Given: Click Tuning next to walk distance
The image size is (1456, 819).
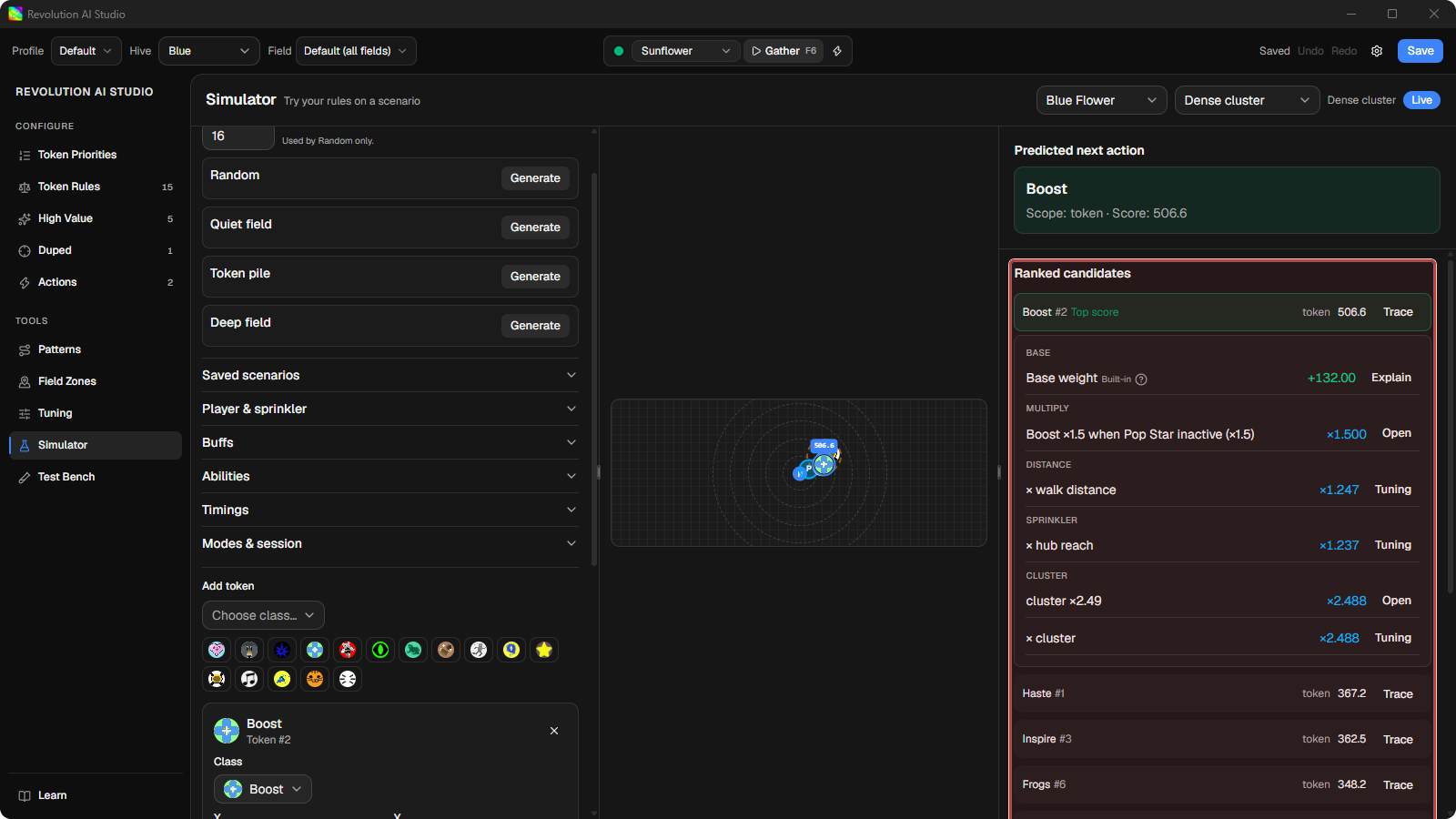Looking at the screenshot, I should click(1393, 490).
